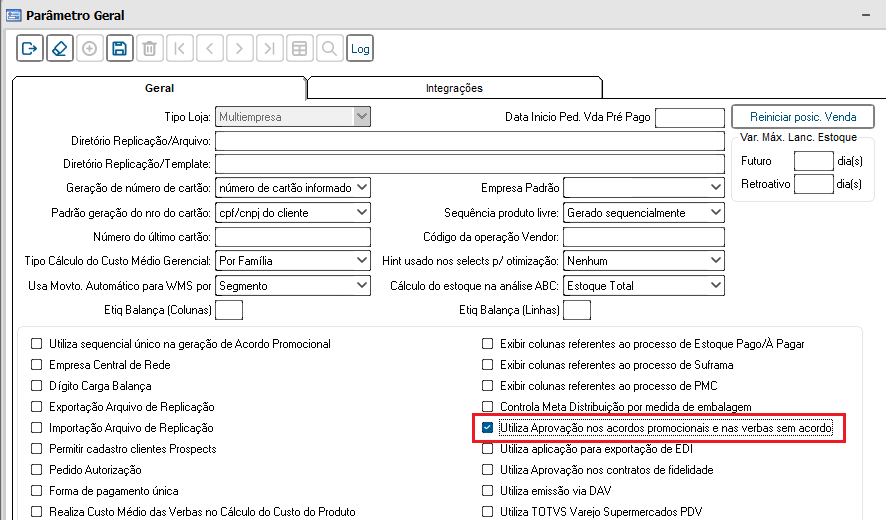Enable Importação Arquivo de Replicação
Viewport: 886px width, 520px height.
37,427
